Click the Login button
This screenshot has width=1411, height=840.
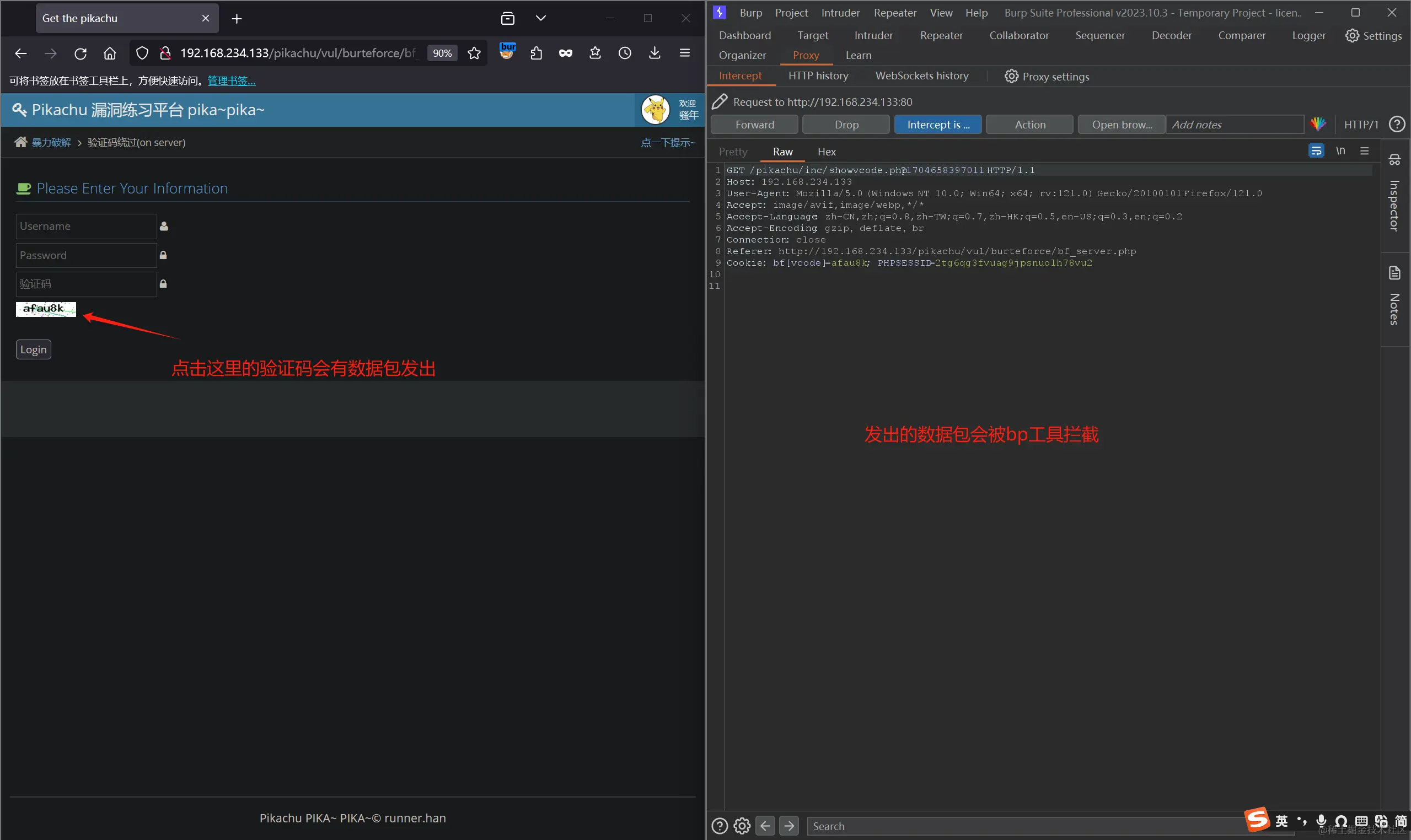click(34, 350)
